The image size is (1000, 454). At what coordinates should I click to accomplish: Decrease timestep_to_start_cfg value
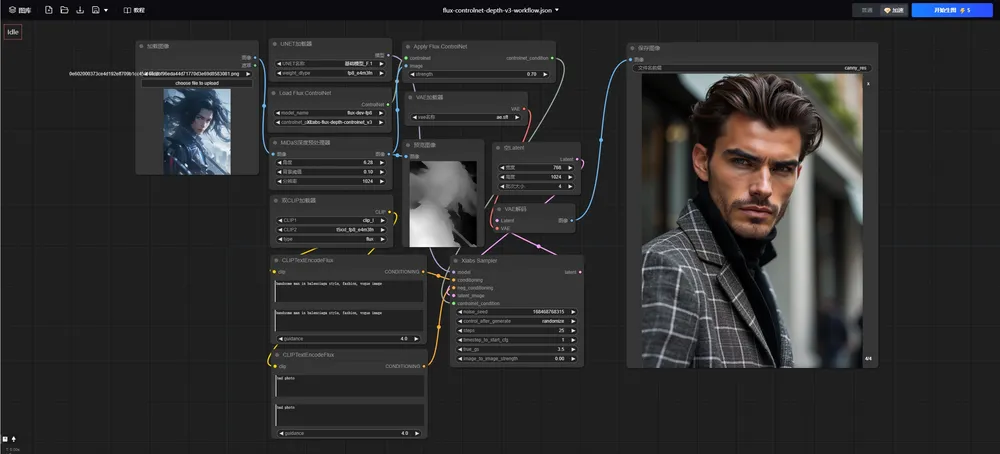(x=461, y=340)
